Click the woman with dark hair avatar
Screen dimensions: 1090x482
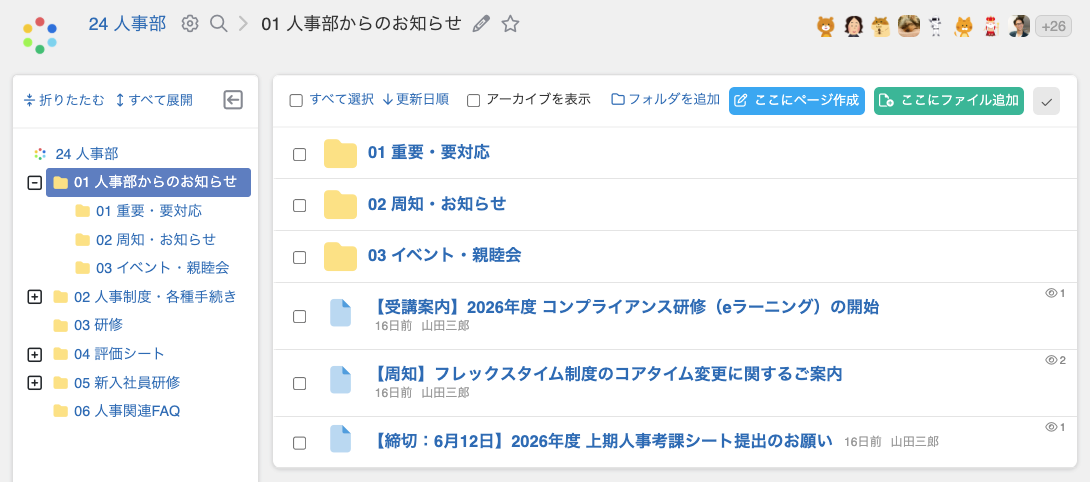click(x=854, y=26)
